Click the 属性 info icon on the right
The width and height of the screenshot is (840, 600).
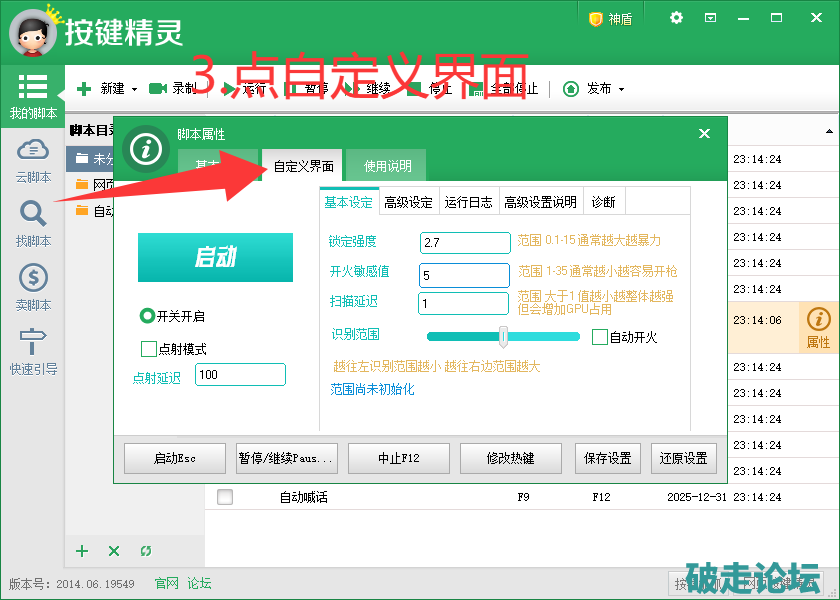818,320
